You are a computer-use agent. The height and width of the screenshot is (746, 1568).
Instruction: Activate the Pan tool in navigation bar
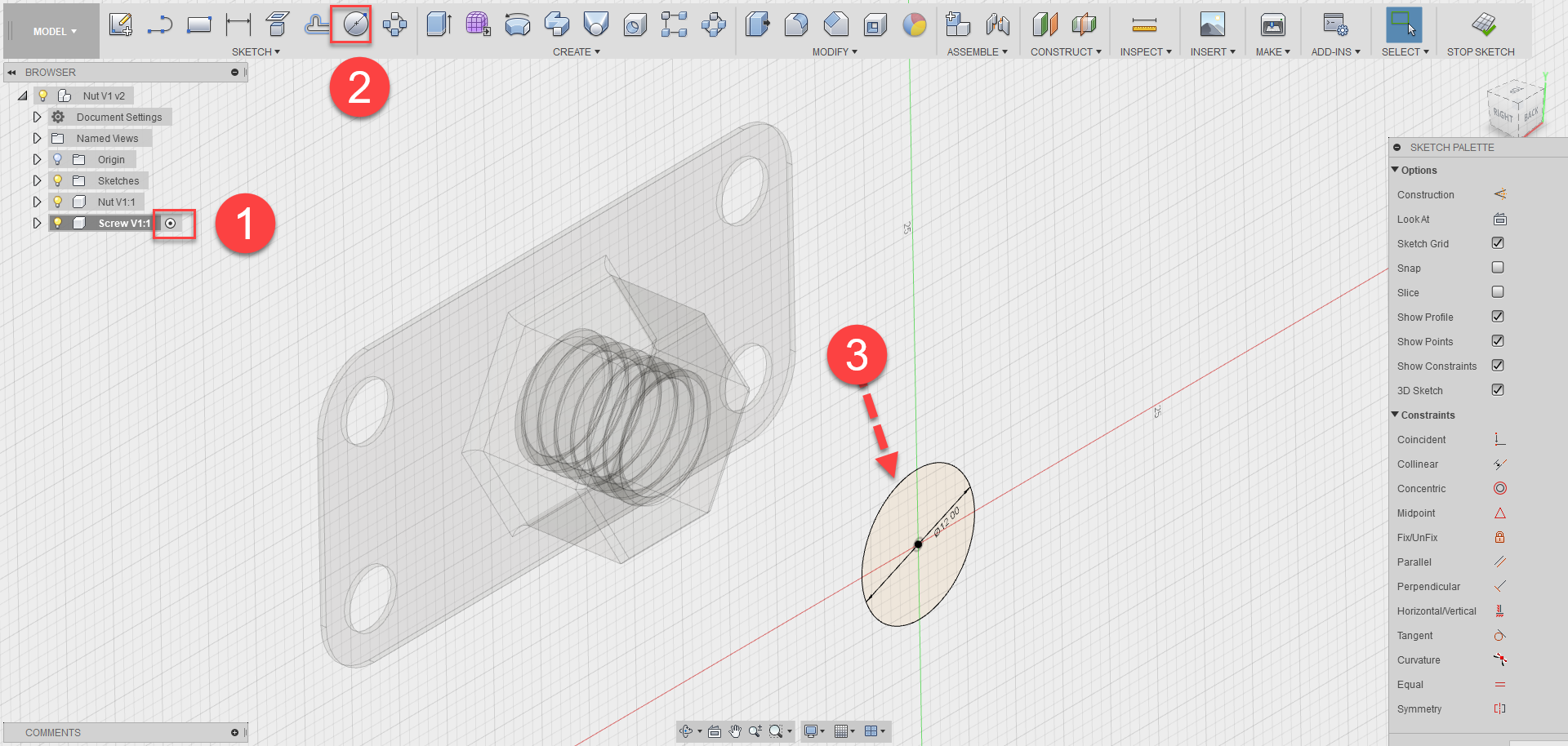733,731
